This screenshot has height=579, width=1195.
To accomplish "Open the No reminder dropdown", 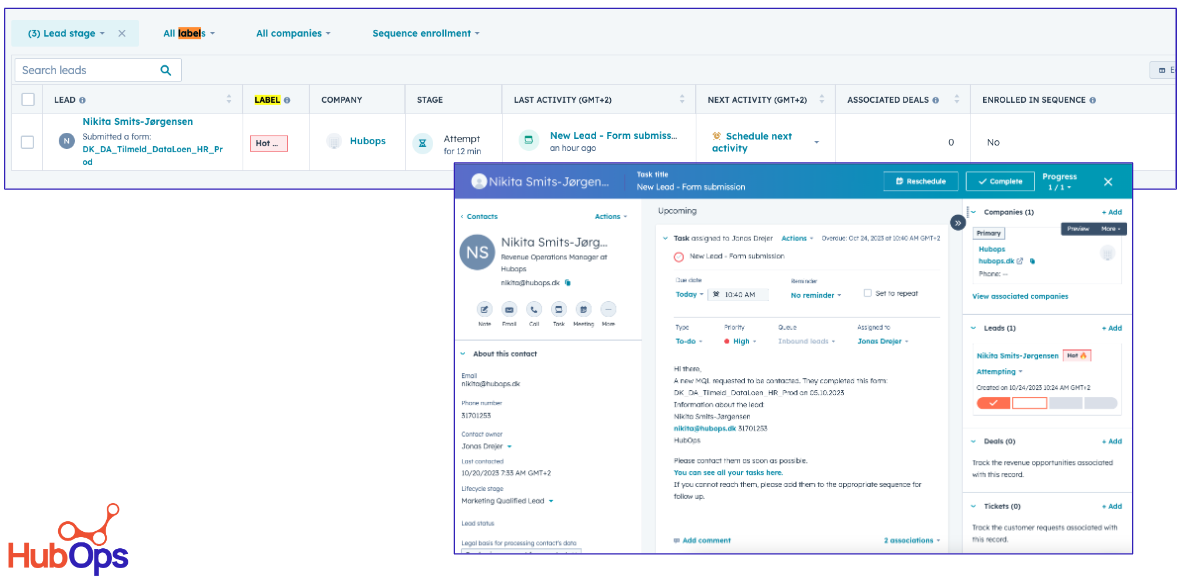I will click(815, 295).
